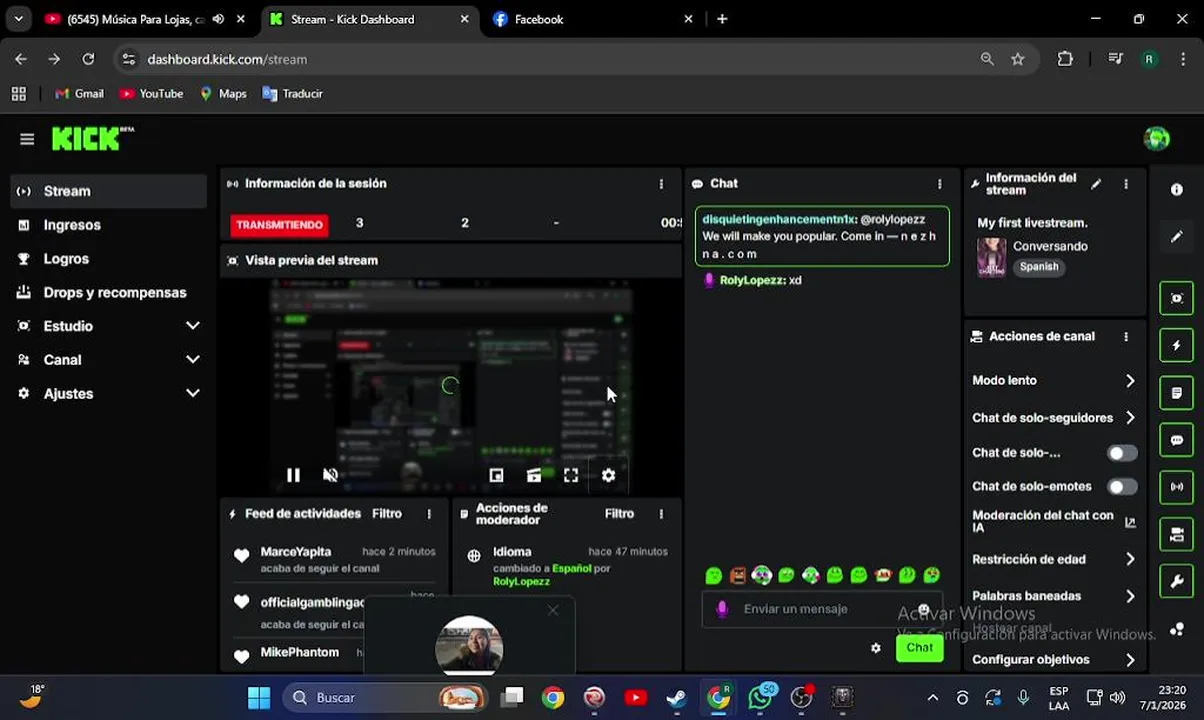Image resolution: width=1204 pixels, height=720 pixels.
Task: Open chat settings gear near Chat button
Action: (x=876, y=648)
